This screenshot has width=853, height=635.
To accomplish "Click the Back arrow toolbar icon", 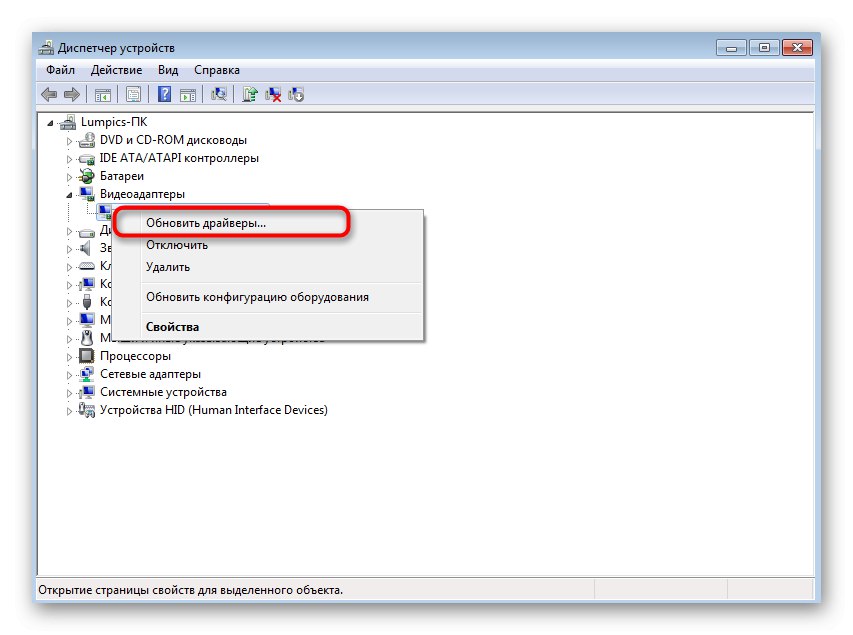I will click(49, 95).
